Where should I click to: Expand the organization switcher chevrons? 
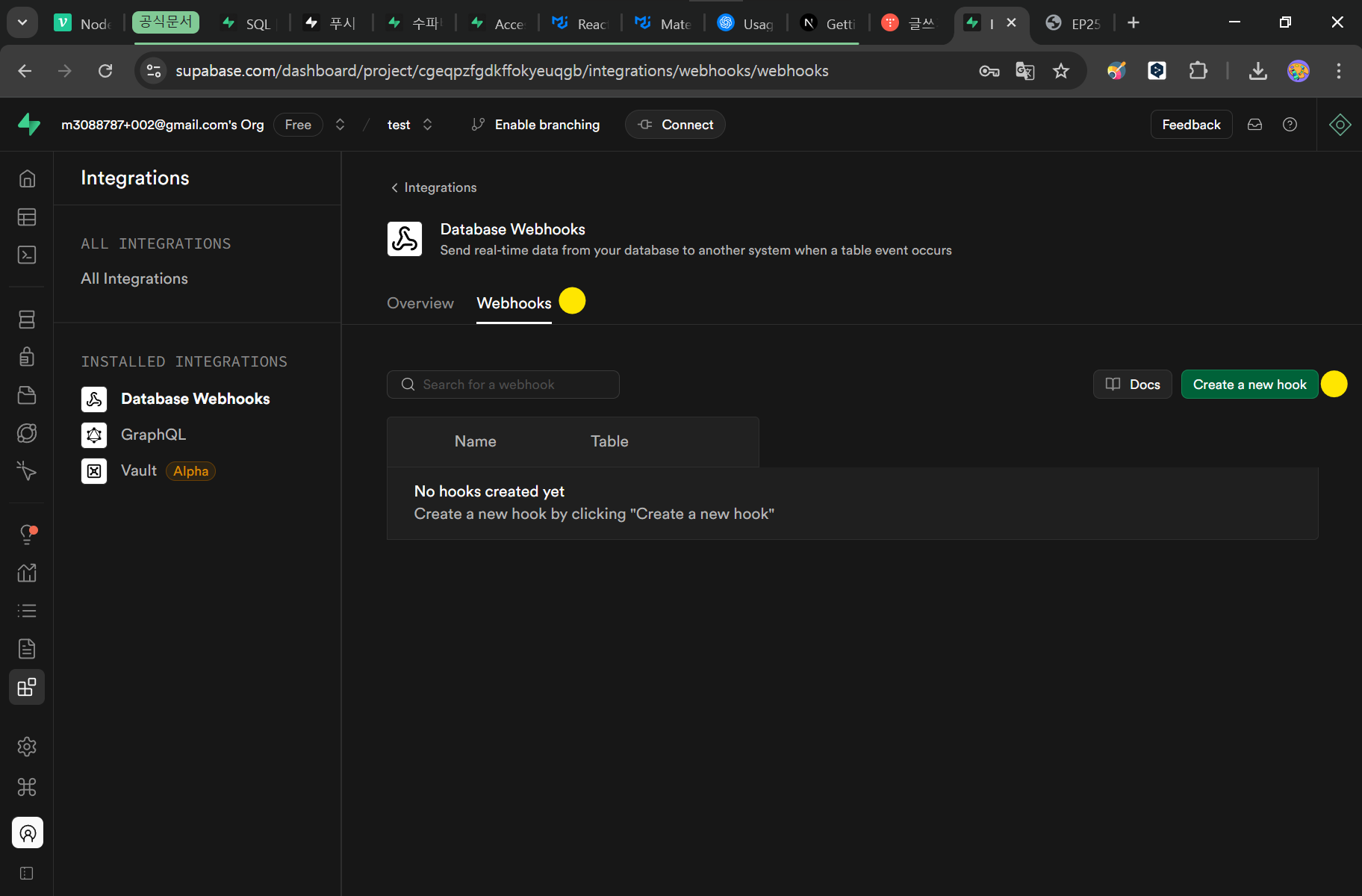pyautogui.click(x=340, y=125)
